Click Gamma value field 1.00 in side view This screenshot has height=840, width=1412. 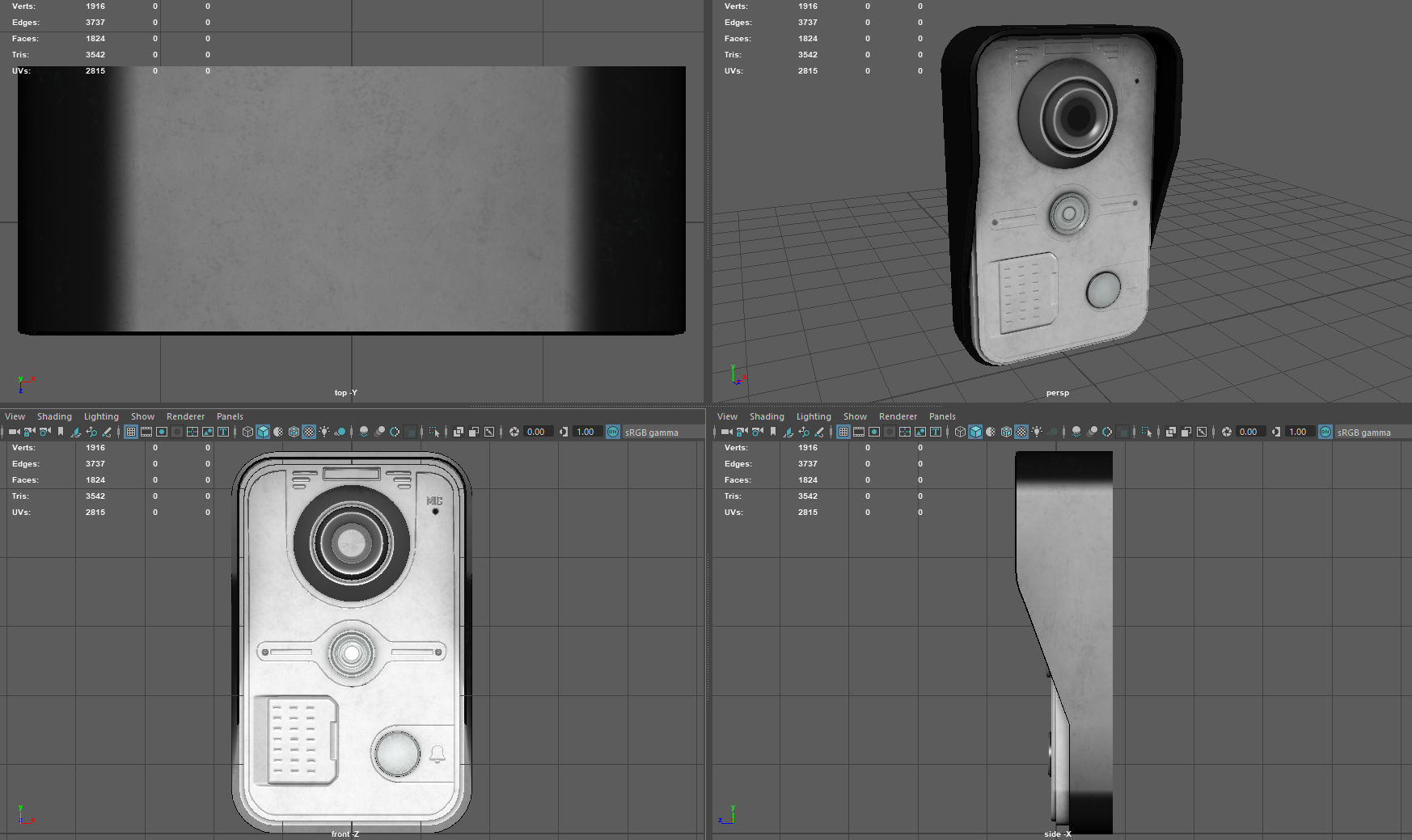tap(1300, 432)
